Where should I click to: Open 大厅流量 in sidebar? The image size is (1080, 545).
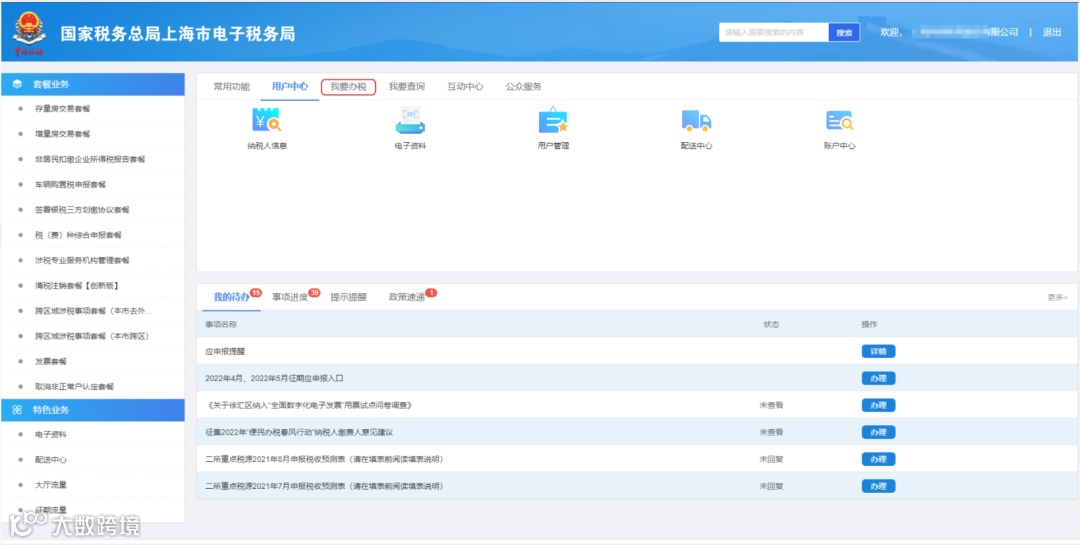click(50, 485)
